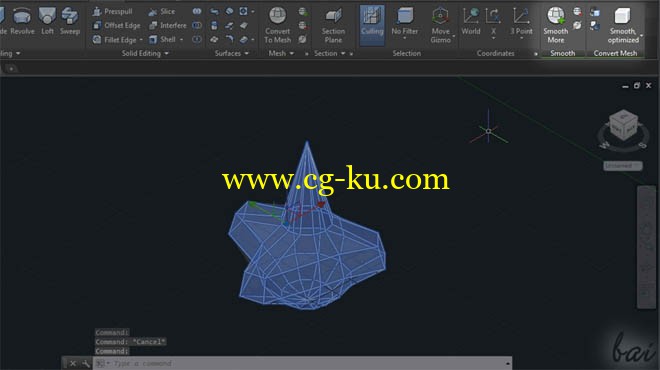The image size is (660, 370).
Task: Click the ViewCube
Action: point(623,125)
